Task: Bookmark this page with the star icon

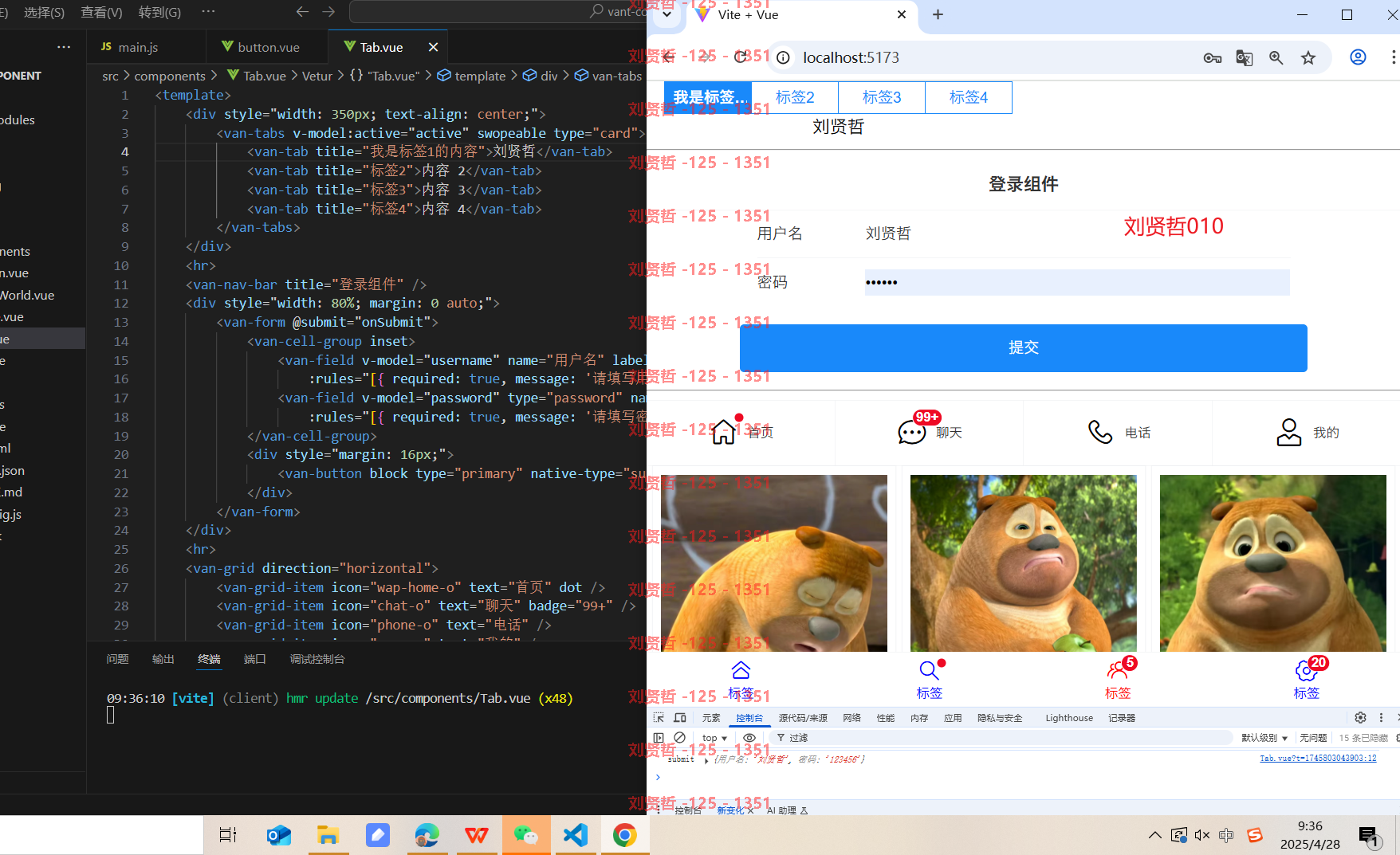Action: click(1308, 57)
